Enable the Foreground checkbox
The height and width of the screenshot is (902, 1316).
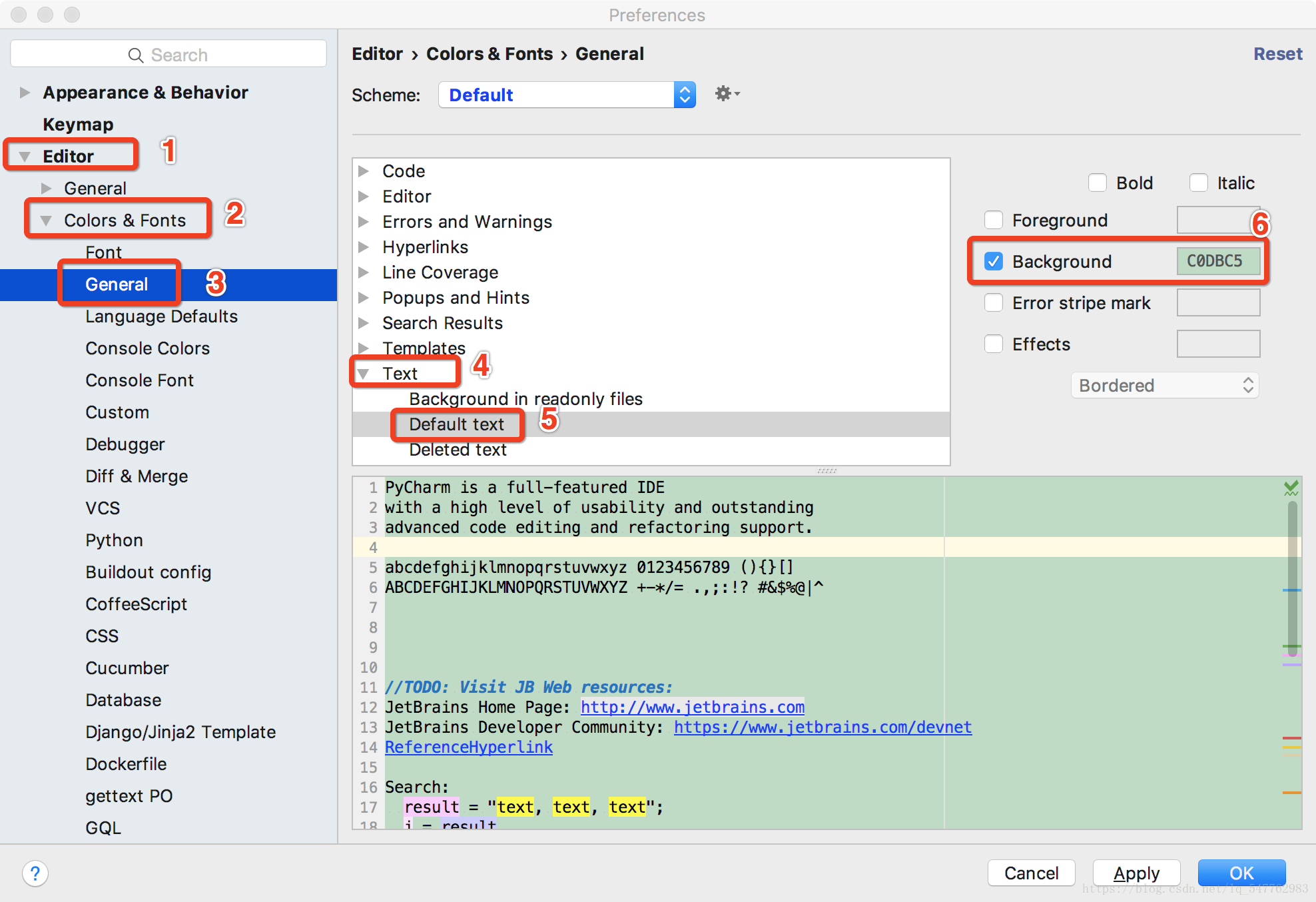(994, 220)
